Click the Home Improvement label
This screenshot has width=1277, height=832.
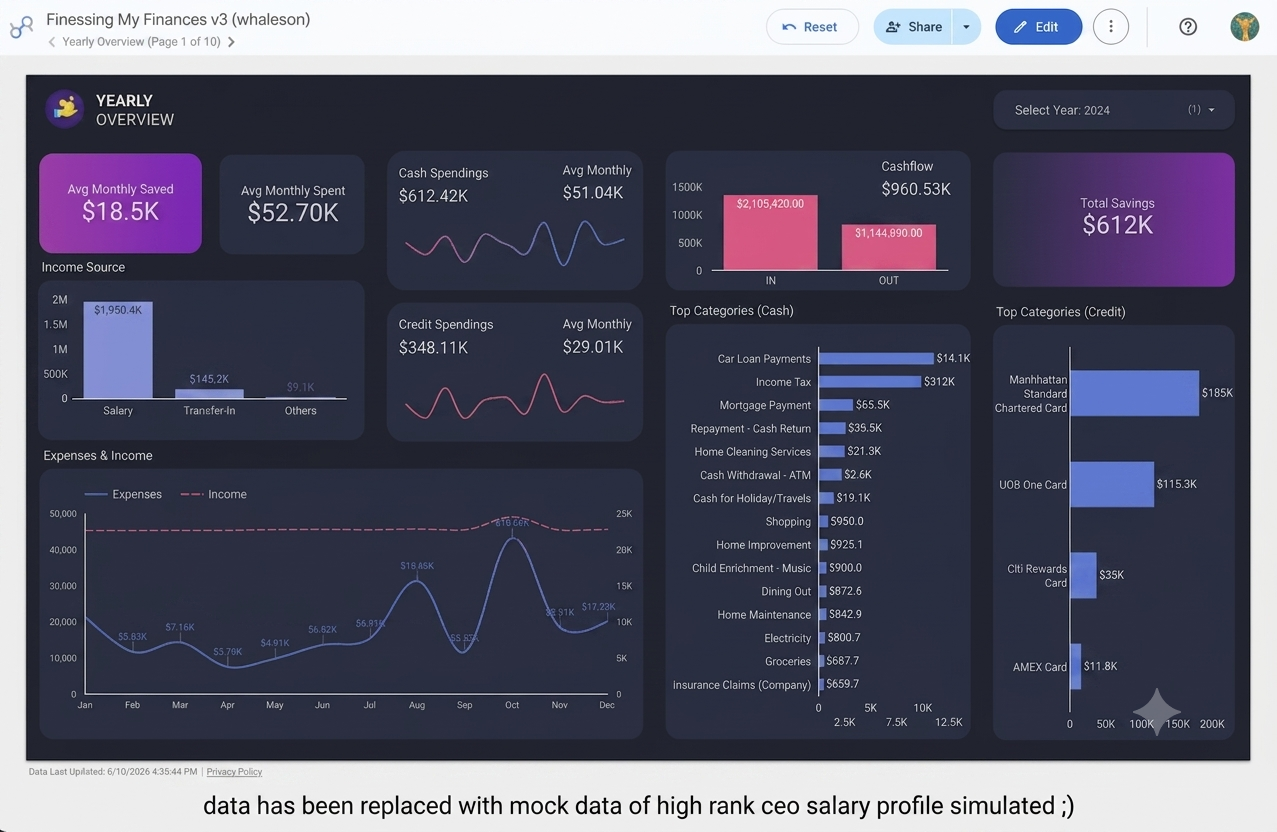[763, 545]
